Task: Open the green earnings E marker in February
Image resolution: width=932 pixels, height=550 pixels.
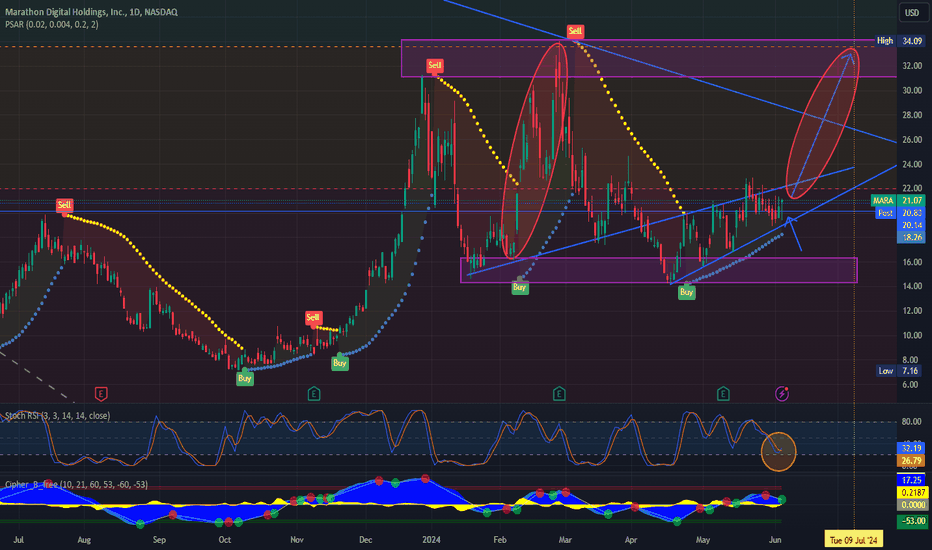Action: click(x=559, y=393)
